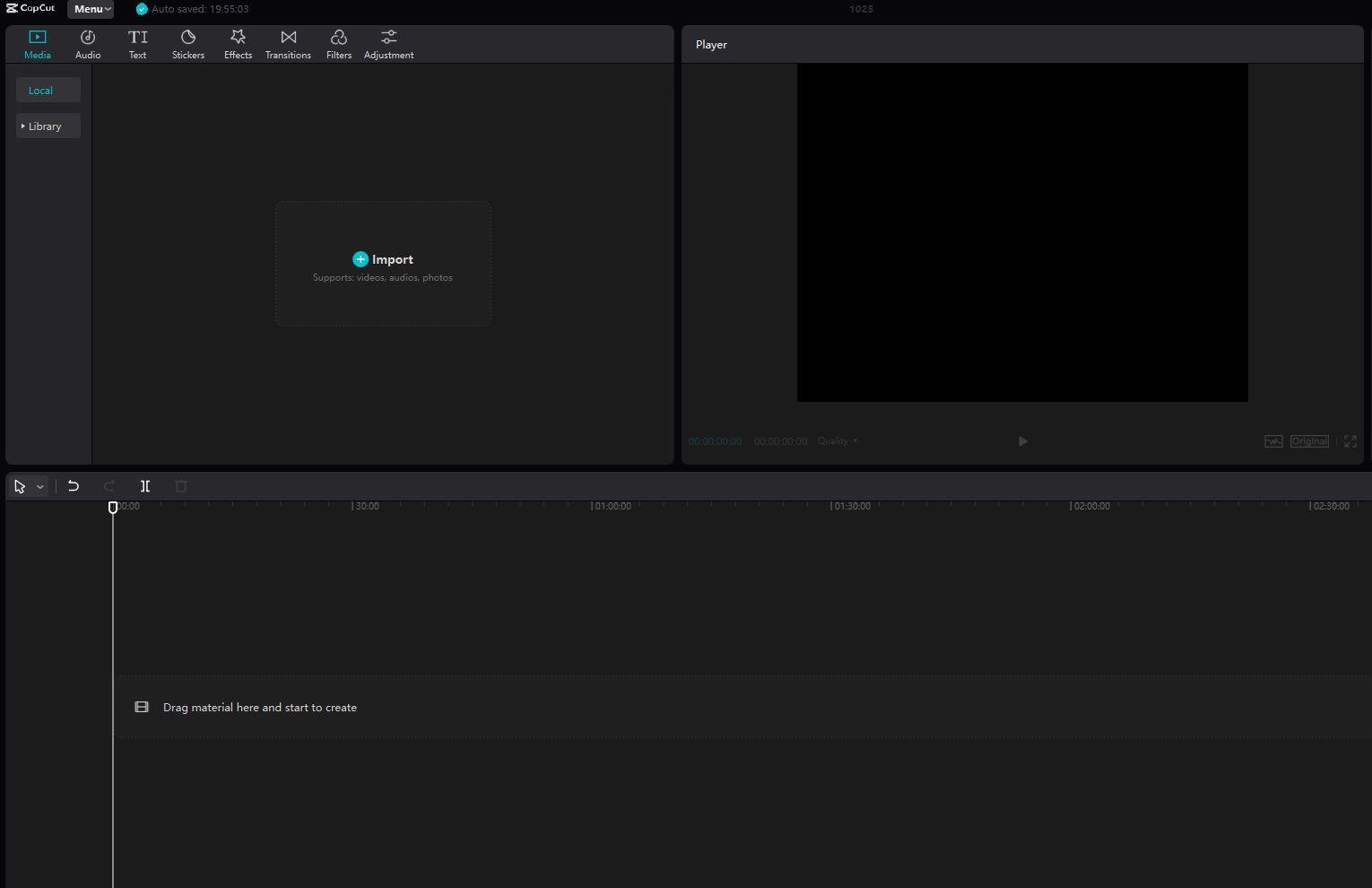Click the Redo arrow icon
The width and height of the screenshot is (1372, 888).
109,486
